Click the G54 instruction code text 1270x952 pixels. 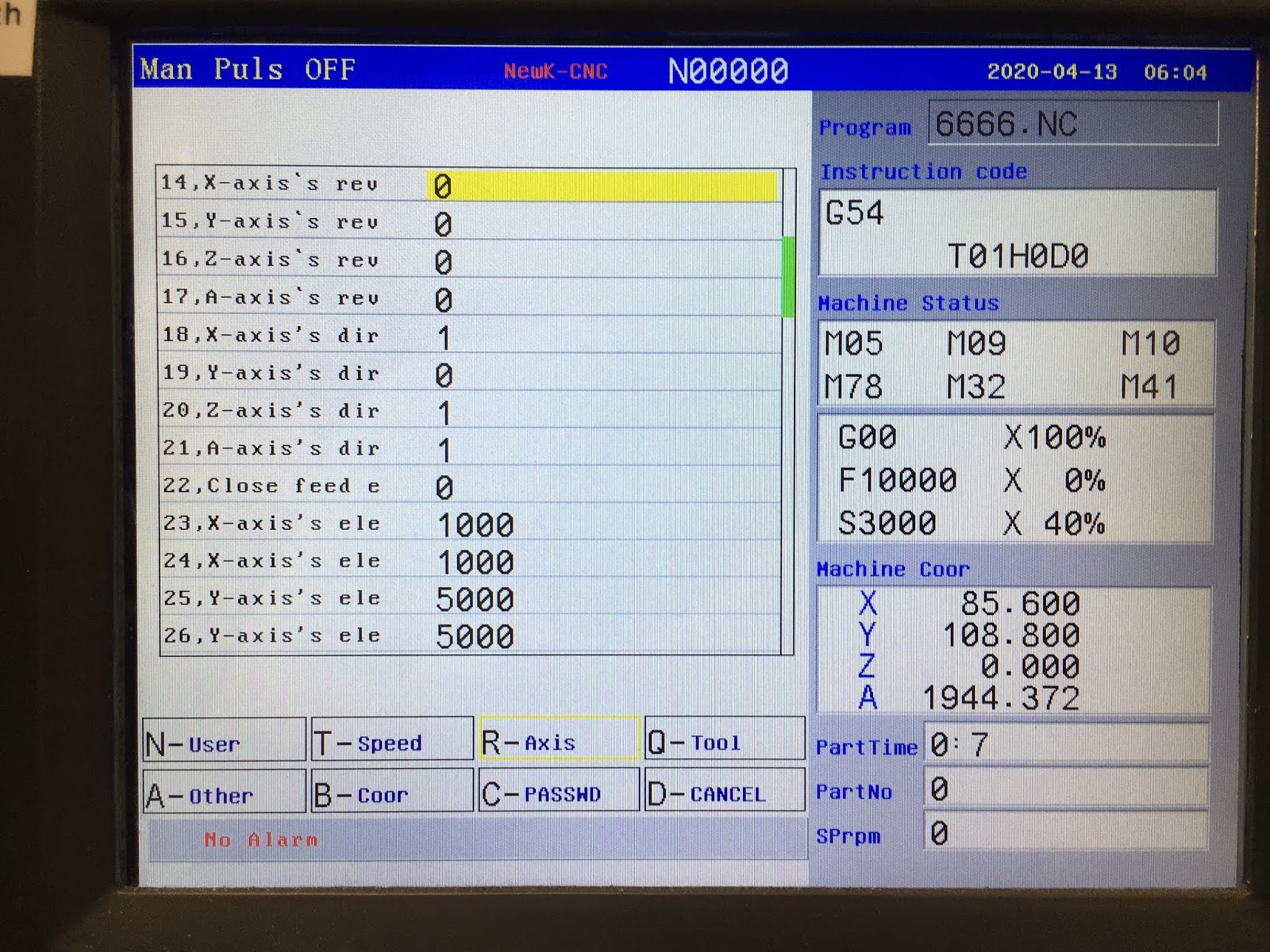pos(854,213)
